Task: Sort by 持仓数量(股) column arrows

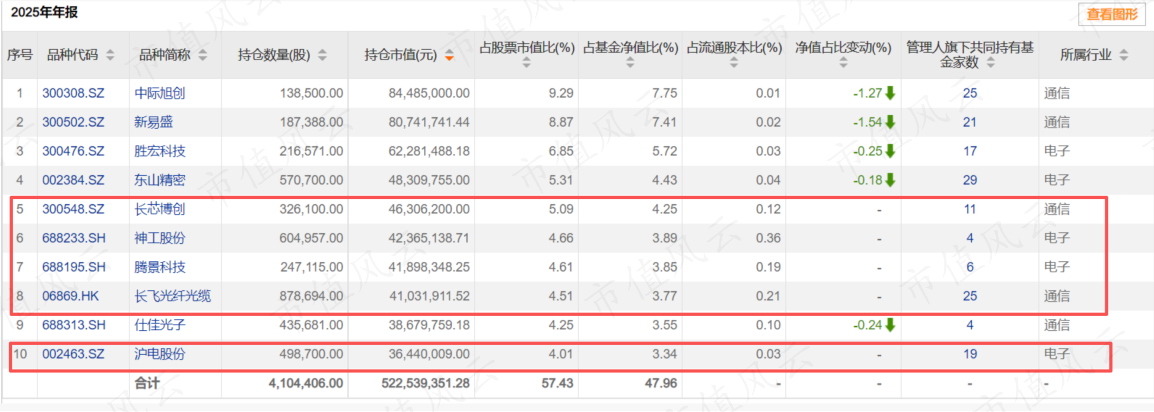Action: (x=322, y=56)
